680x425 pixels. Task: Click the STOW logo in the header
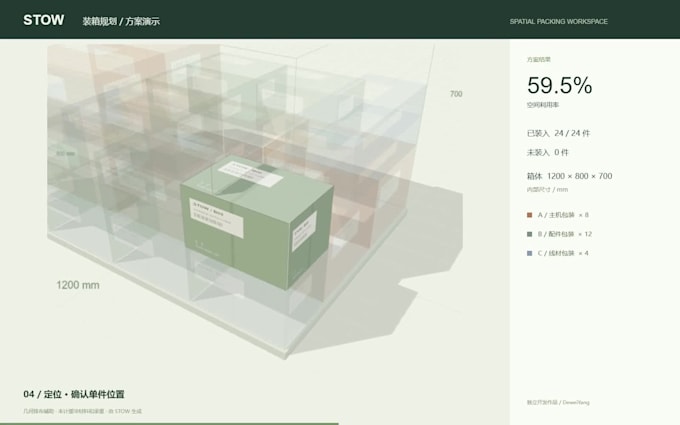click(43, 20)
